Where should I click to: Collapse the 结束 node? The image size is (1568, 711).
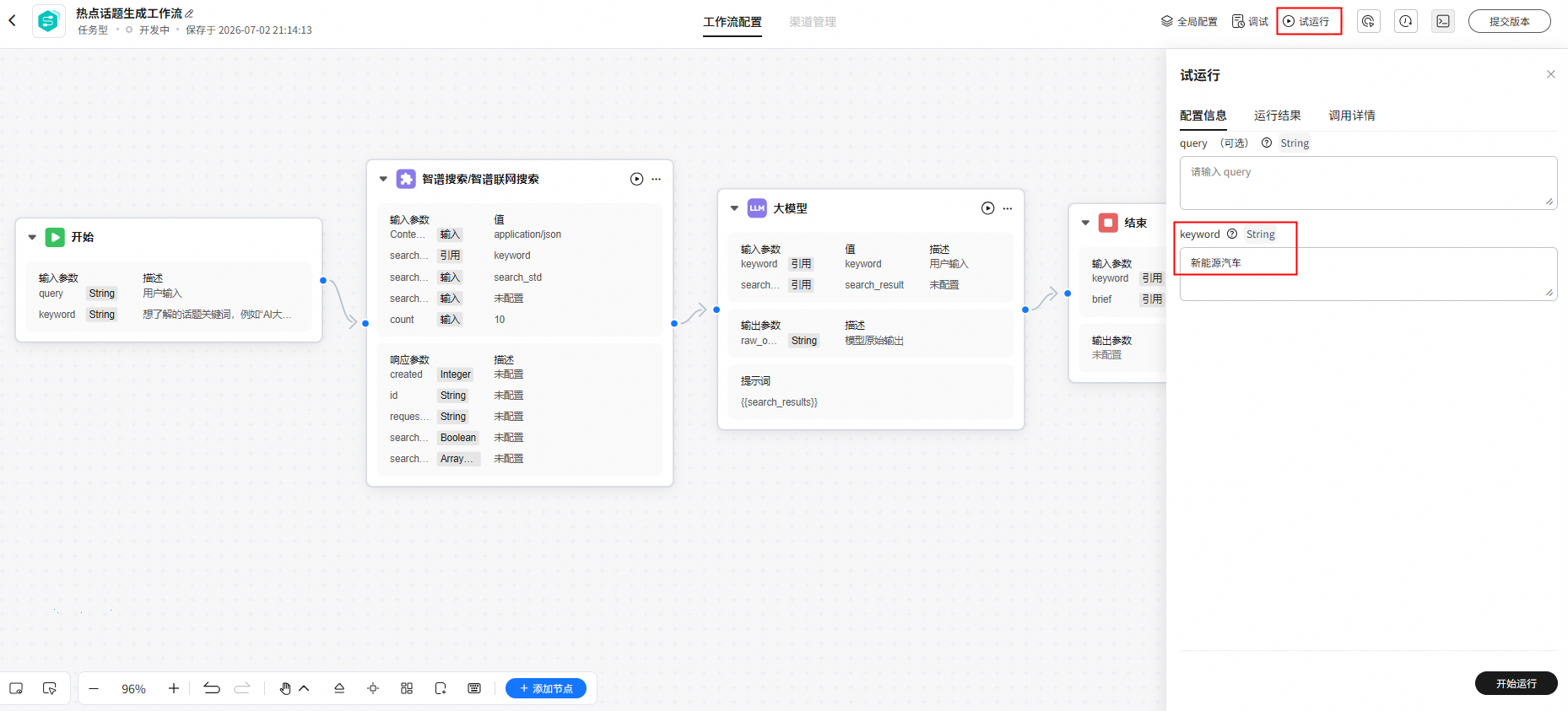tap(1085, 224)
